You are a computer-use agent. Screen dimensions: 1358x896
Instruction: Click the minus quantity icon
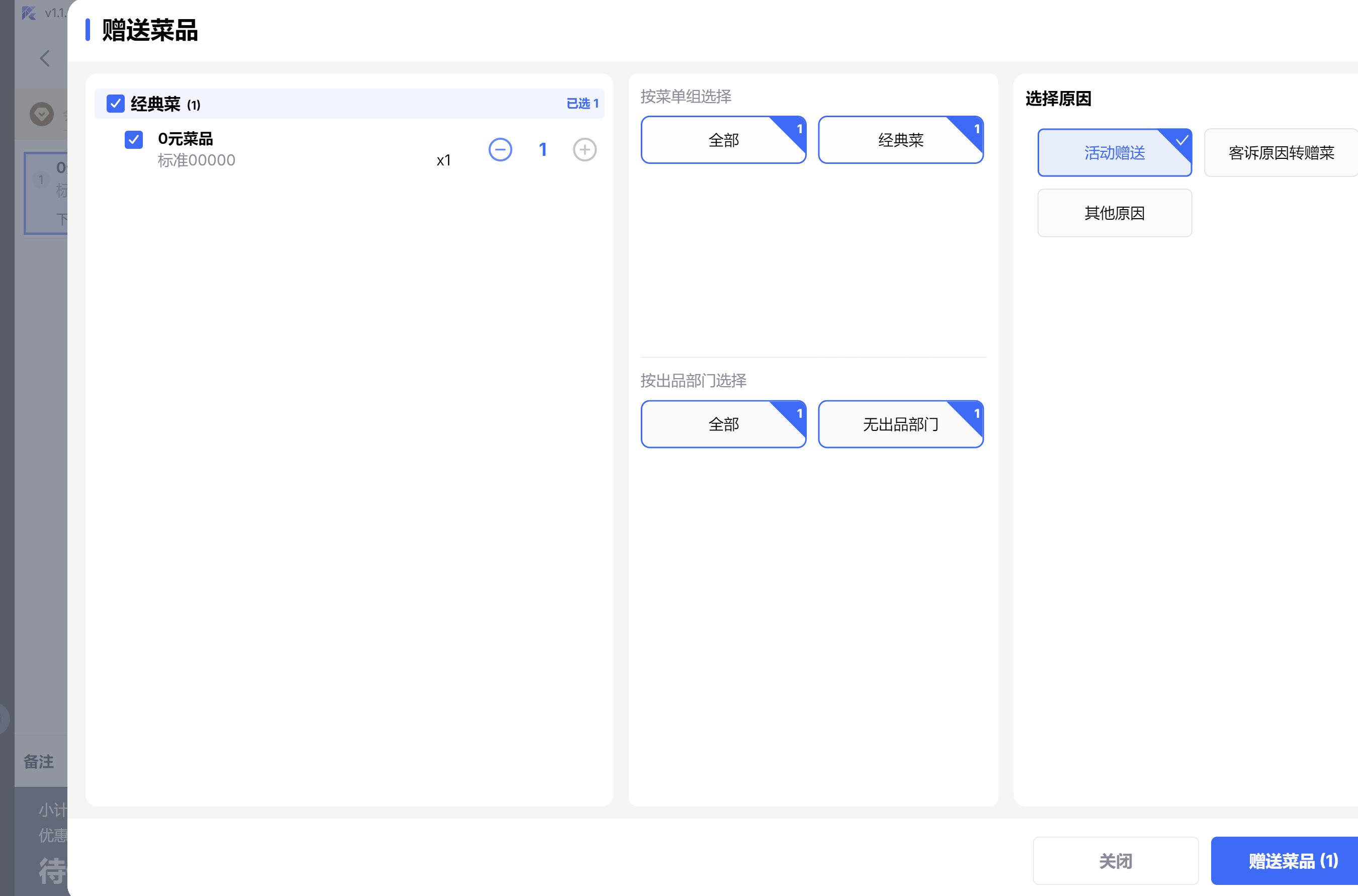click(x=500, y=150)
